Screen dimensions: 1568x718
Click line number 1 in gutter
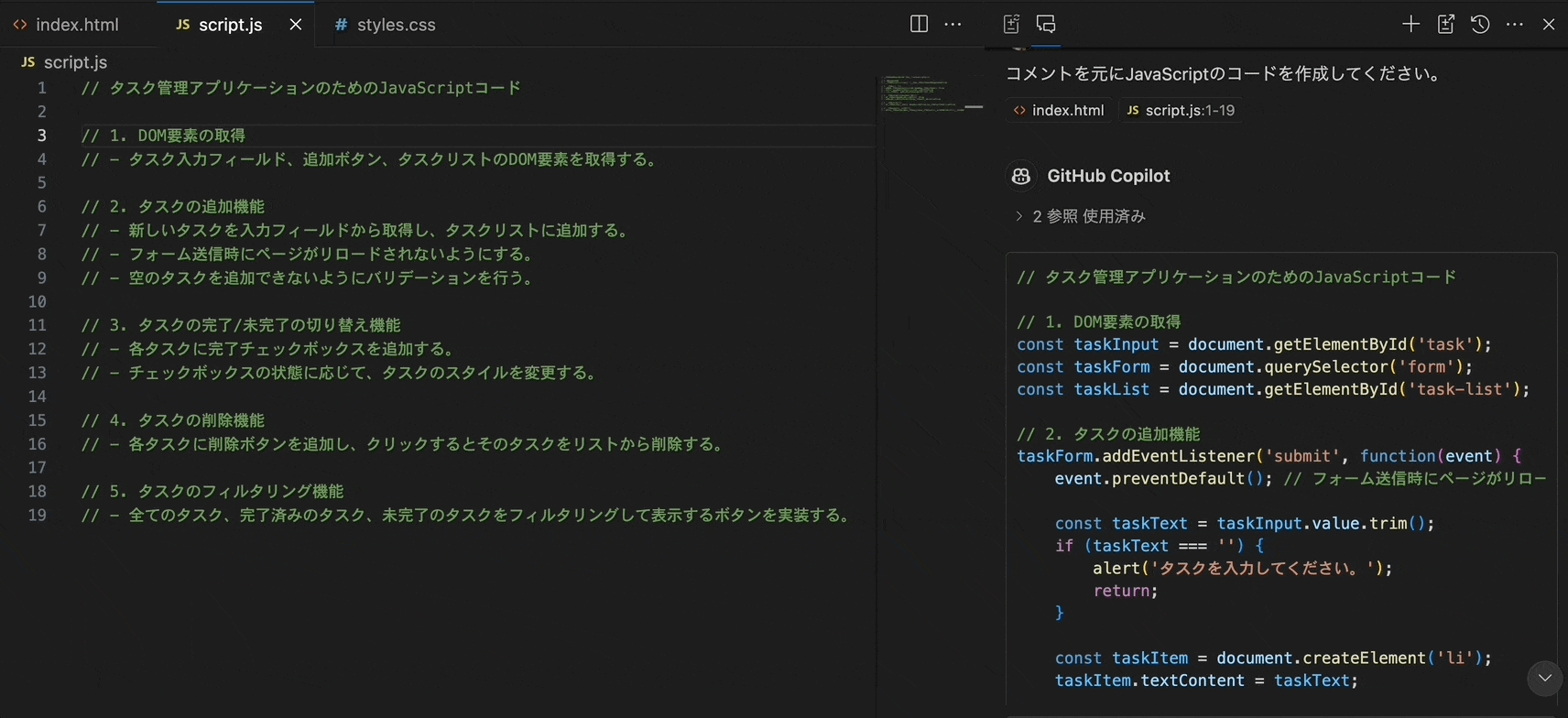(x=41, y=88)
